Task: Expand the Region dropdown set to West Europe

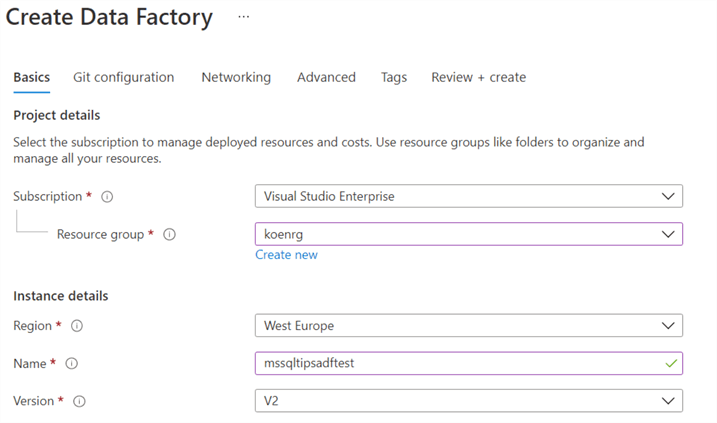Action: coord(468,326)
